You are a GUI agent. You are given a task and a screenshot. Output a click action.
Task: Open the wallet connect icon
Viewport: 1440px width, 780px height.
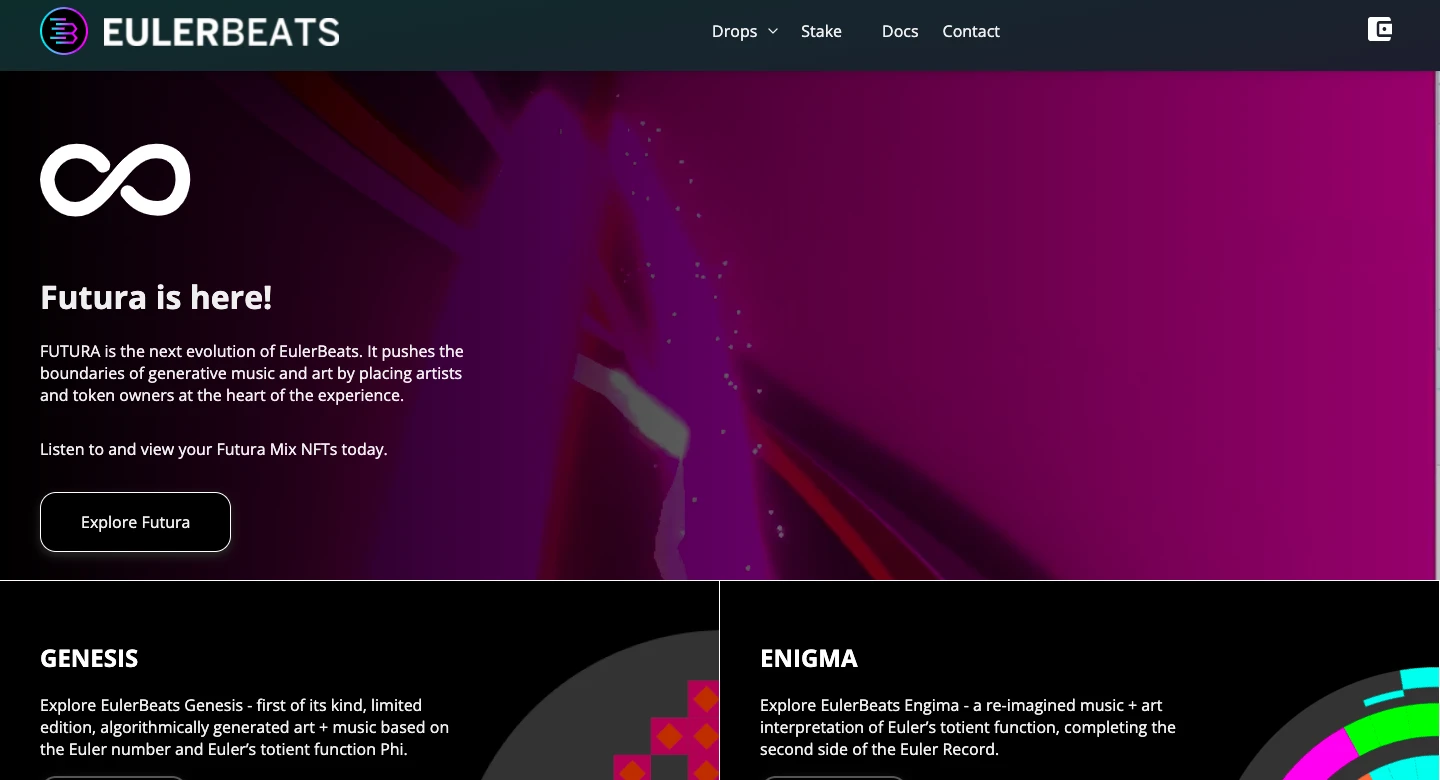[x=1380, y=29]
